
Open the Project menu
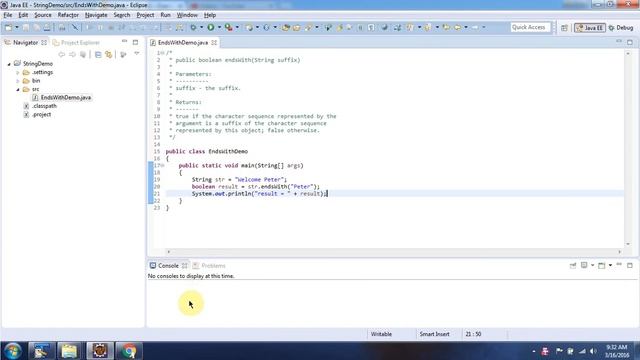point(145,15)
